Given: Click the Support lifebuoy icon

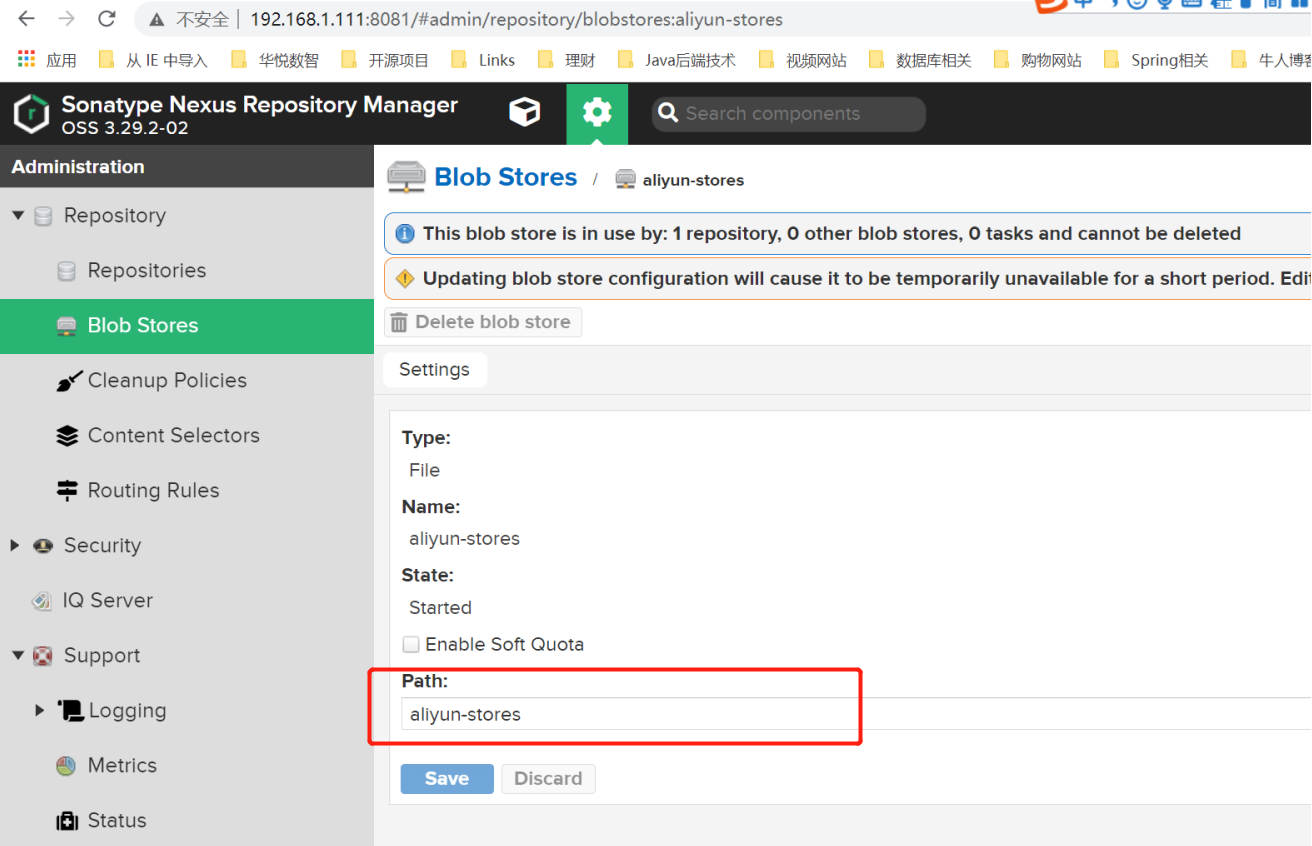Looking at the screenshot, I should coord(43,656).
